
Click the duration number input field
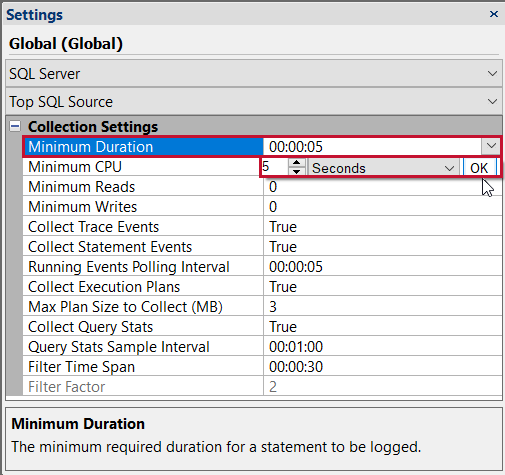pyautogui.click(x=275, y=167)
